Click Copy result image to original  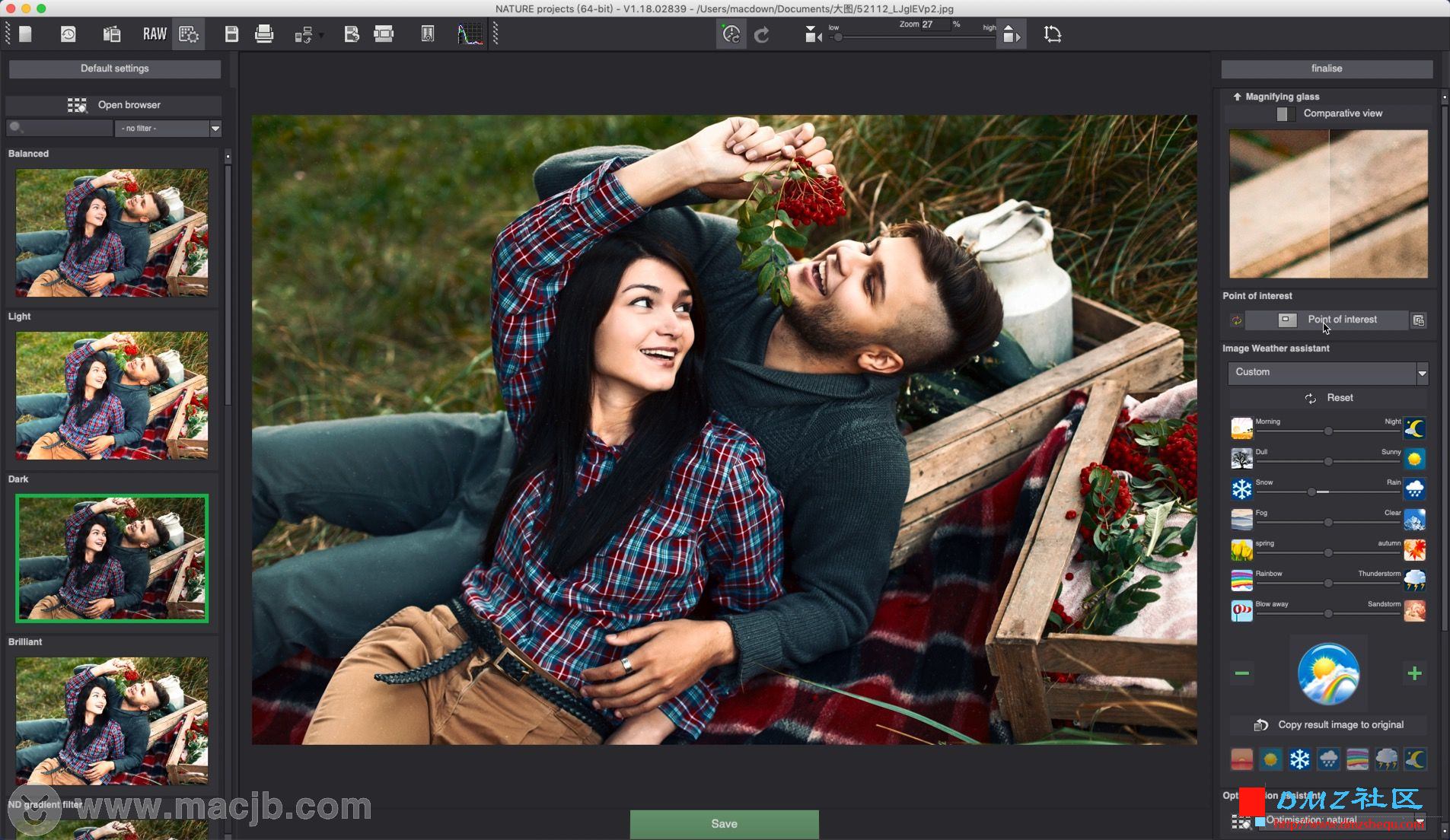click(x=1328, y=725)
